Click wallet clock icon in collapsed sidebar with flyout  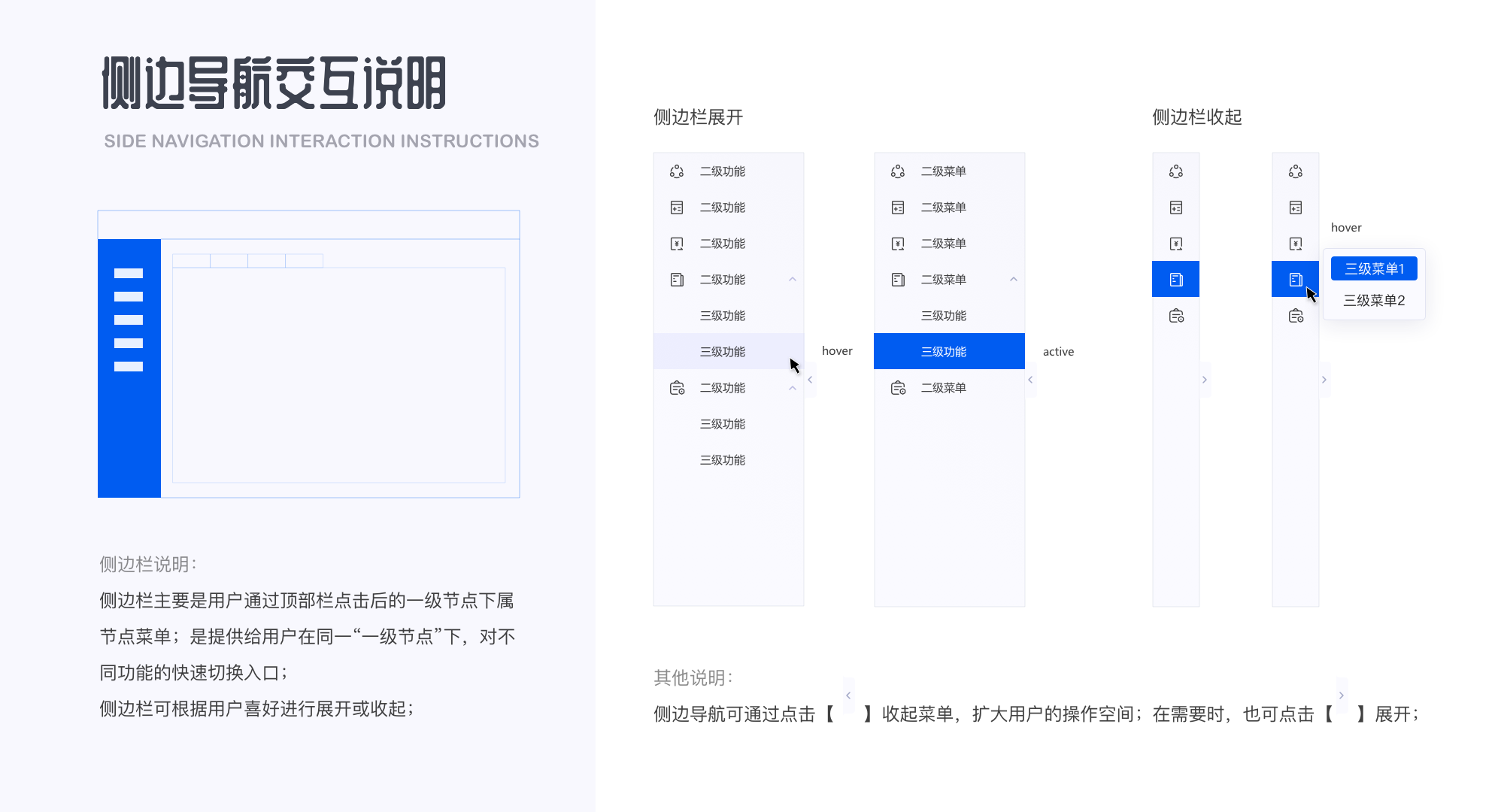click(1296, 316)
